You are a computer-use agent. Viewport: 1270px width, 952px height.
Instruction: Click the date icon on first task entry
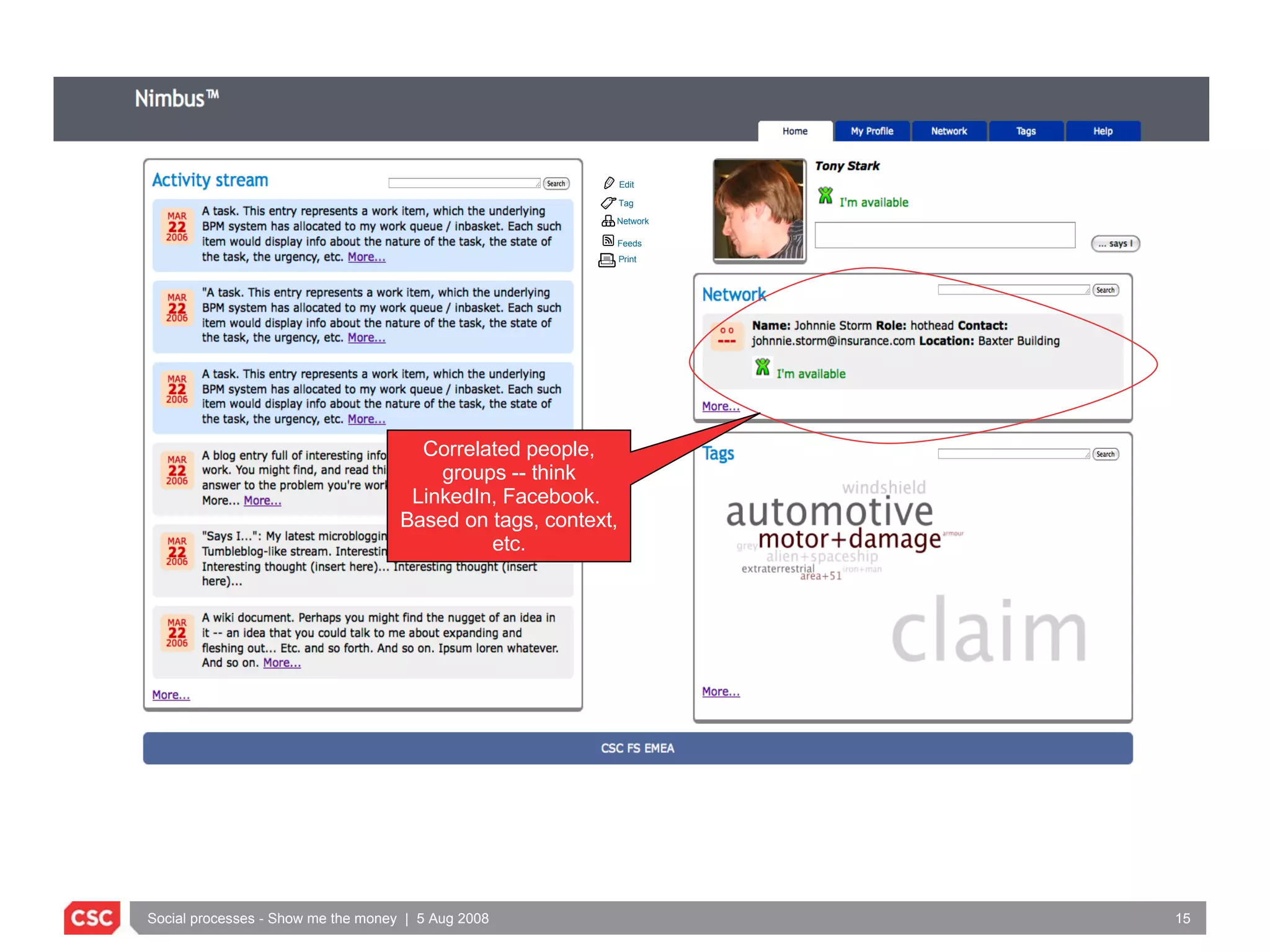[x=177, y=226]
